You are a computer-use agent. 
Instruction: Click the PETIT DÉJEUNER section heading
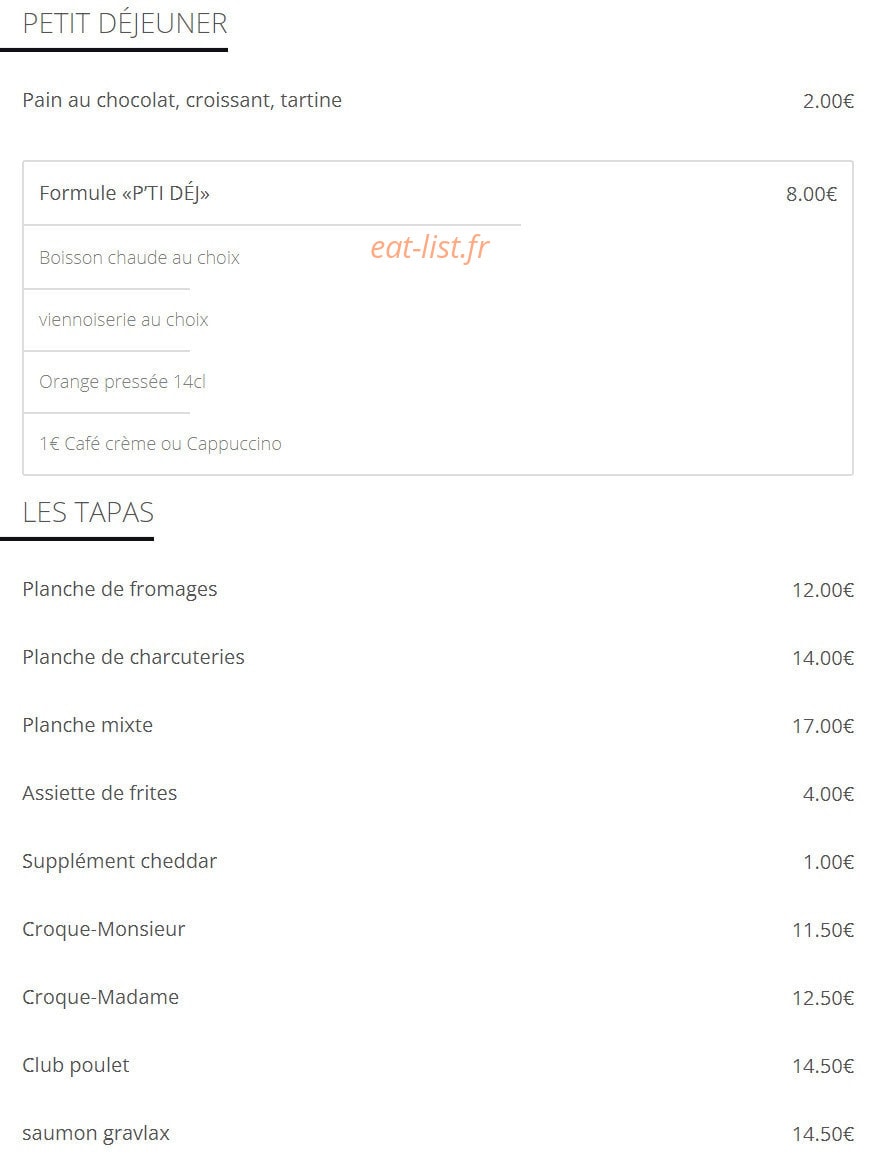(x=125, y=24)
